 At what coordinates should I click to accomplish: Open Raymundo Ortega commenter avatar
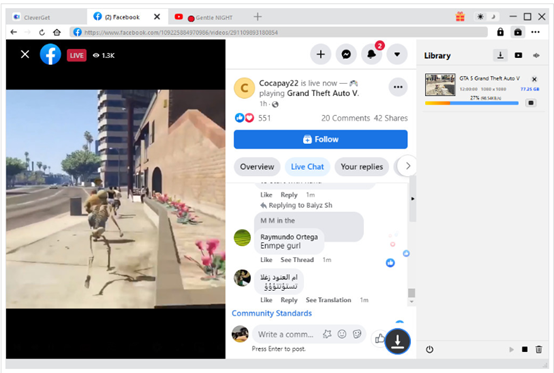coord(242,238)
